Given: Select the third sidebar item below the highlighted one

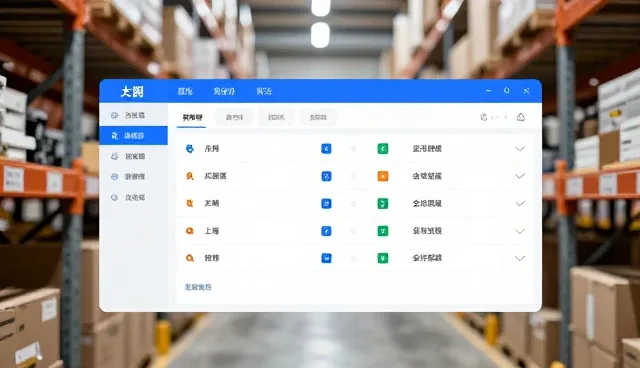Looking at the screenshot, I should [133, 197].
